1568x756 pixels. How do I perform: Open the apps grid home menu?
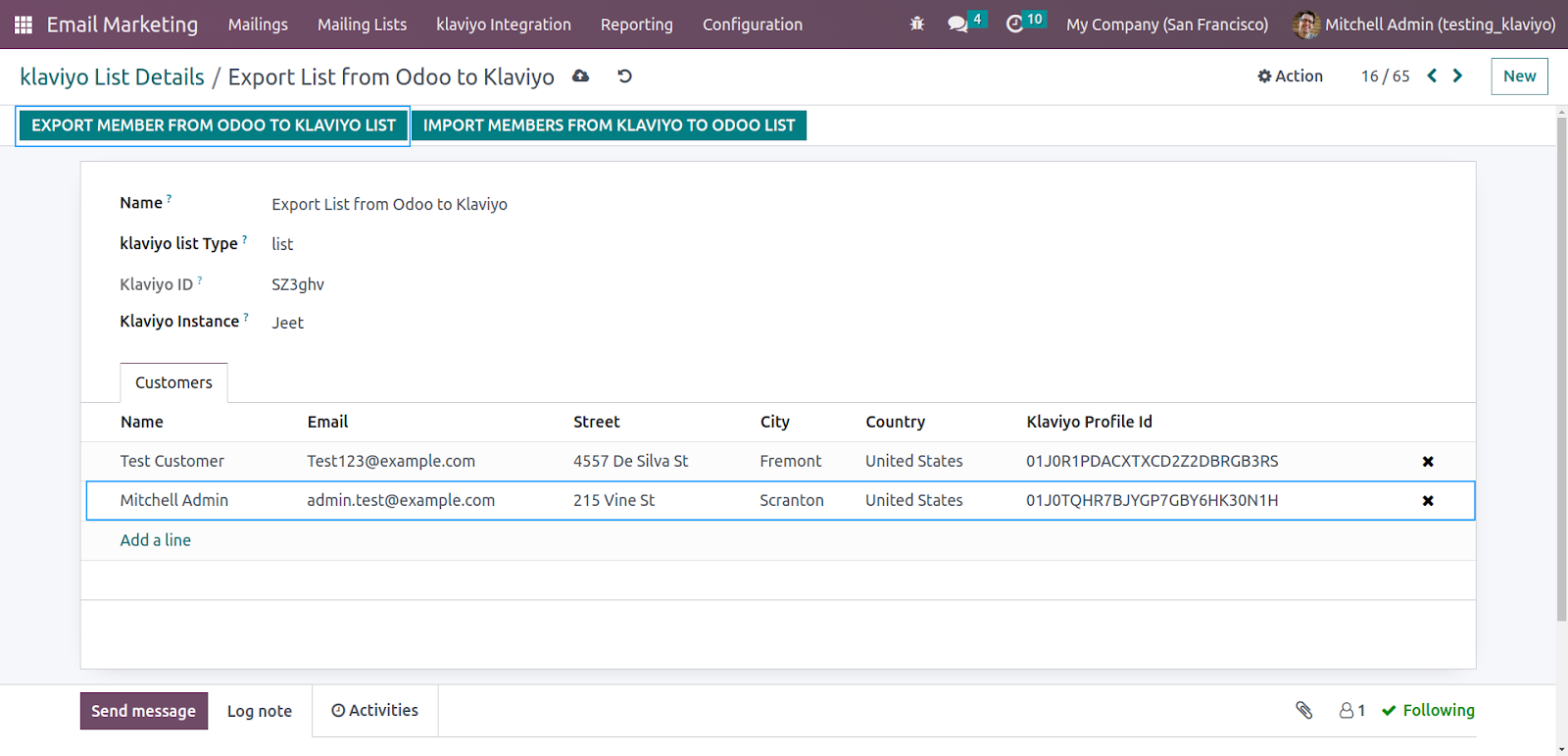point(24,25)
